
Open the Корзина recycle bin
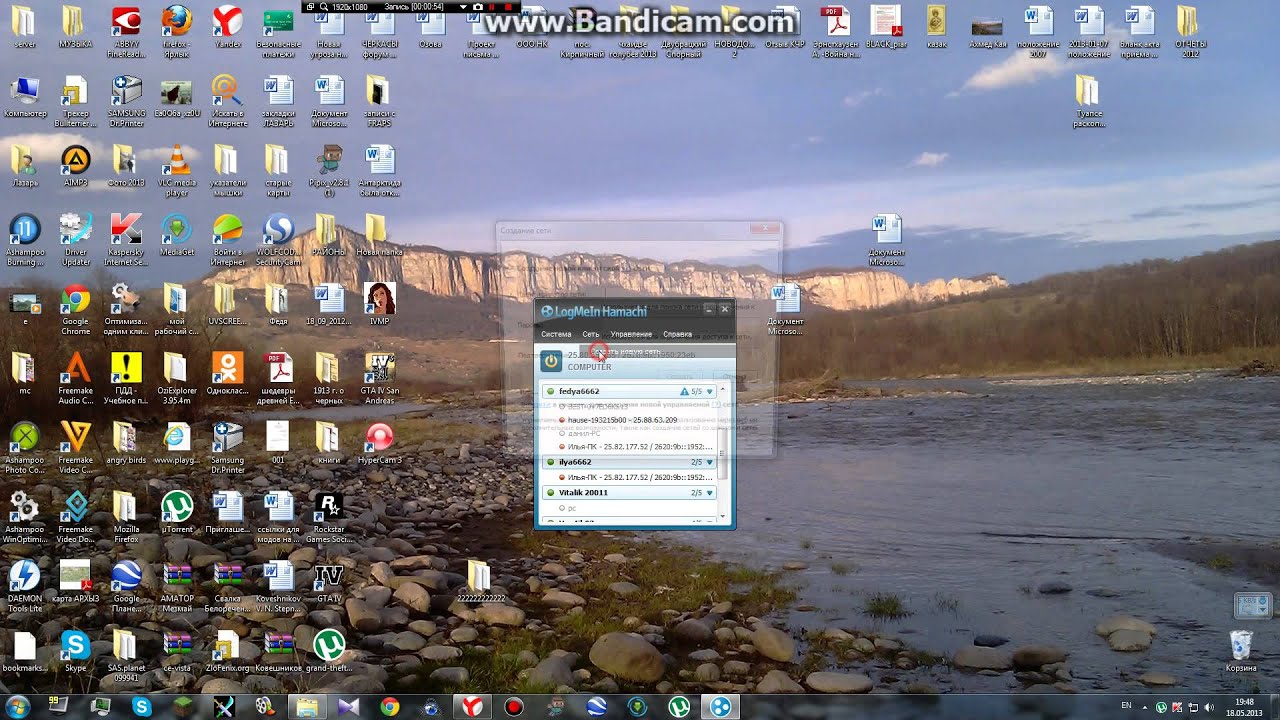(1241, 650)
